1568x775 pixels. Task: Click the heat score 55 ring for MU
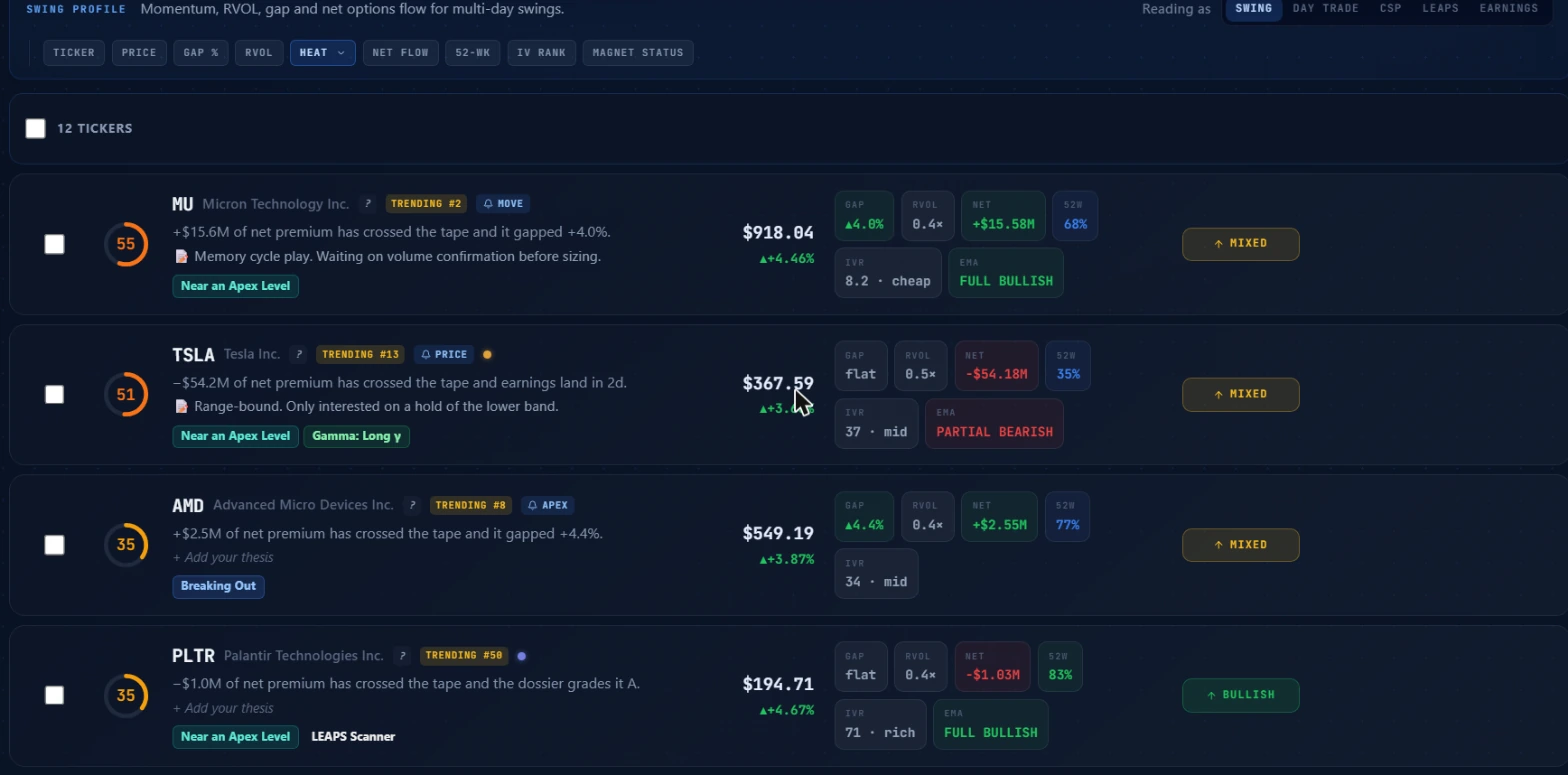click(x=126, y=244)
